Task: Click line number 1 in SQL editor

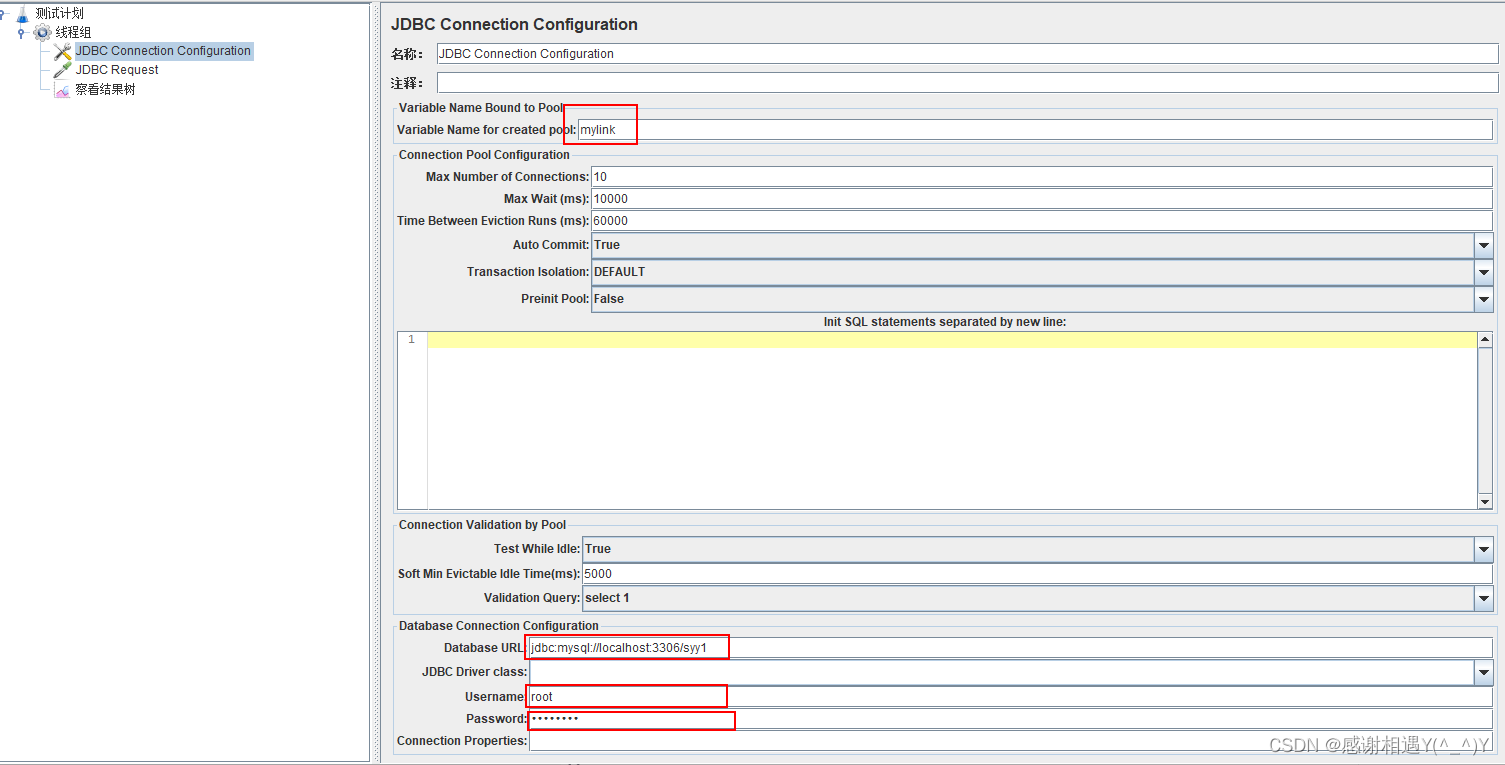Action: (x=411, y=340)
